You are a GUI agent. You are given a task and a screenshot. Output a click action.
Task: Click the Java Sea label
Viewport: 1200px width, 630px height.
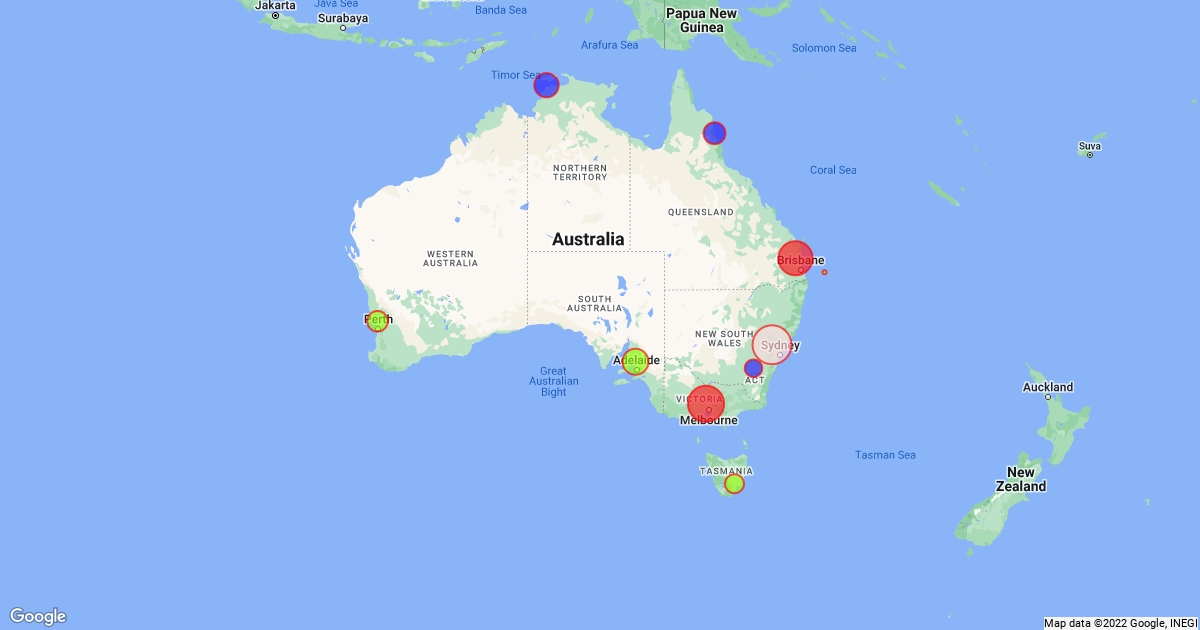(336, 4)
